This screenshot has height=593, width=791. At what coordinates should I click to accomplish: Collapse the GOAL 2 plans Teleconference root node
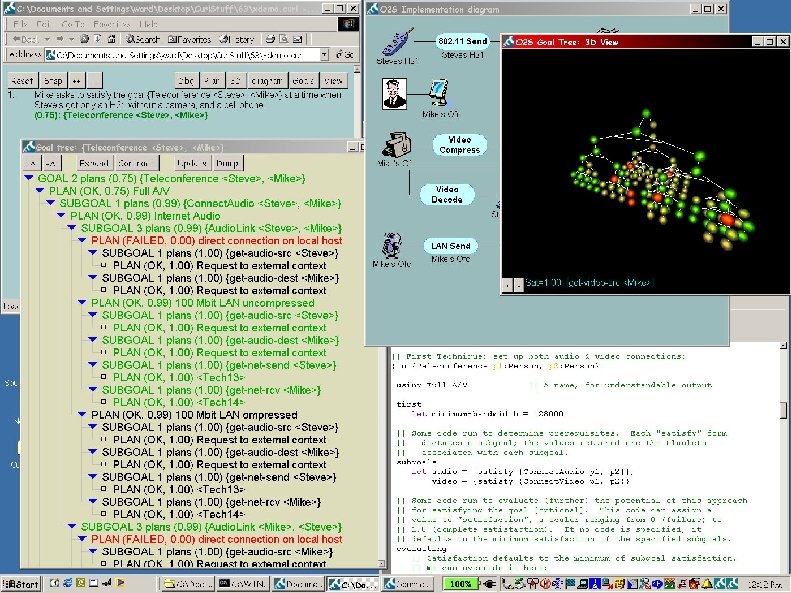click(29, 178)
